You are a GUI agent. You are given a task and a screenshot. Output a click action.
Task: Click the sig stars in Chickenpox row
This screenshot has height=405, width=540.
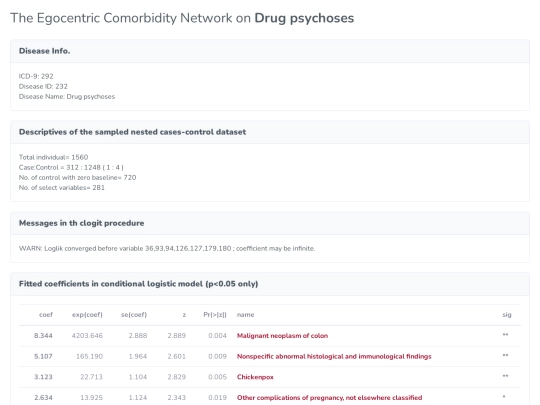click(x=505, y=376)
